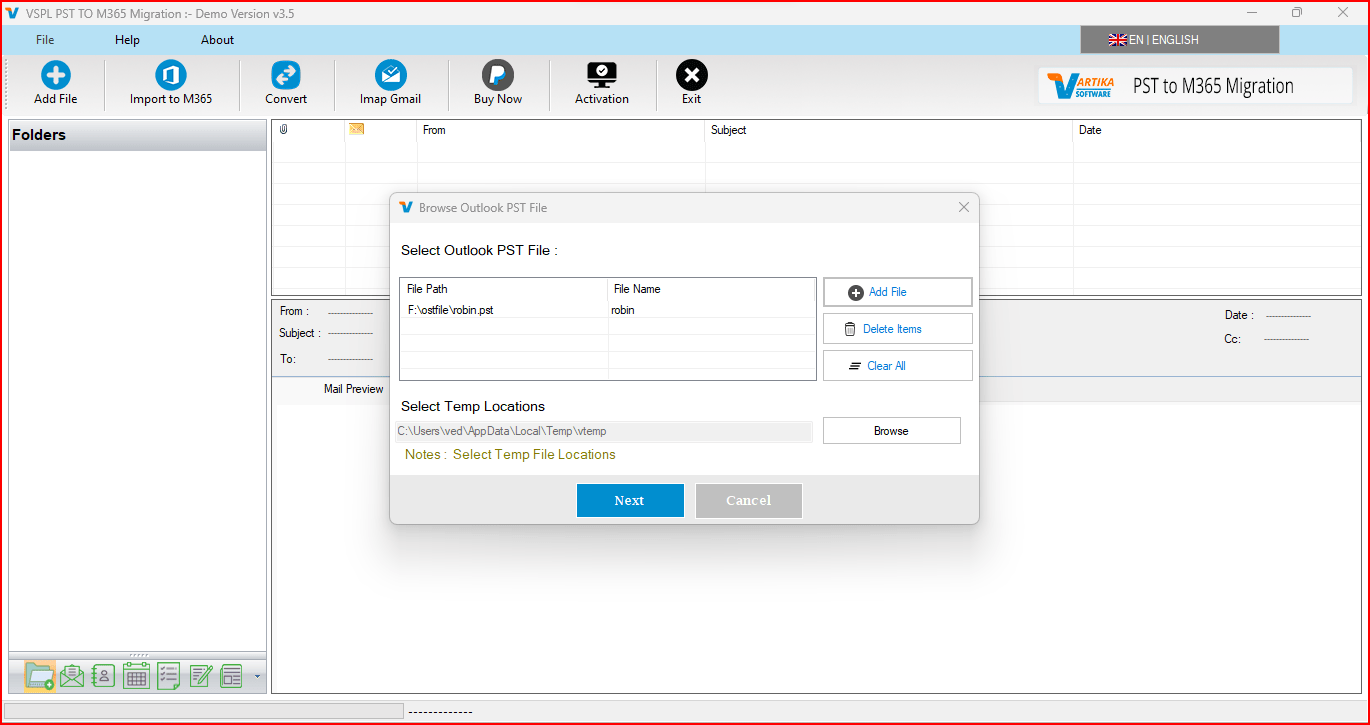The image size is (1370, 725).
Task: Sort by the Subject column header
Action: (x=889, y=130)
